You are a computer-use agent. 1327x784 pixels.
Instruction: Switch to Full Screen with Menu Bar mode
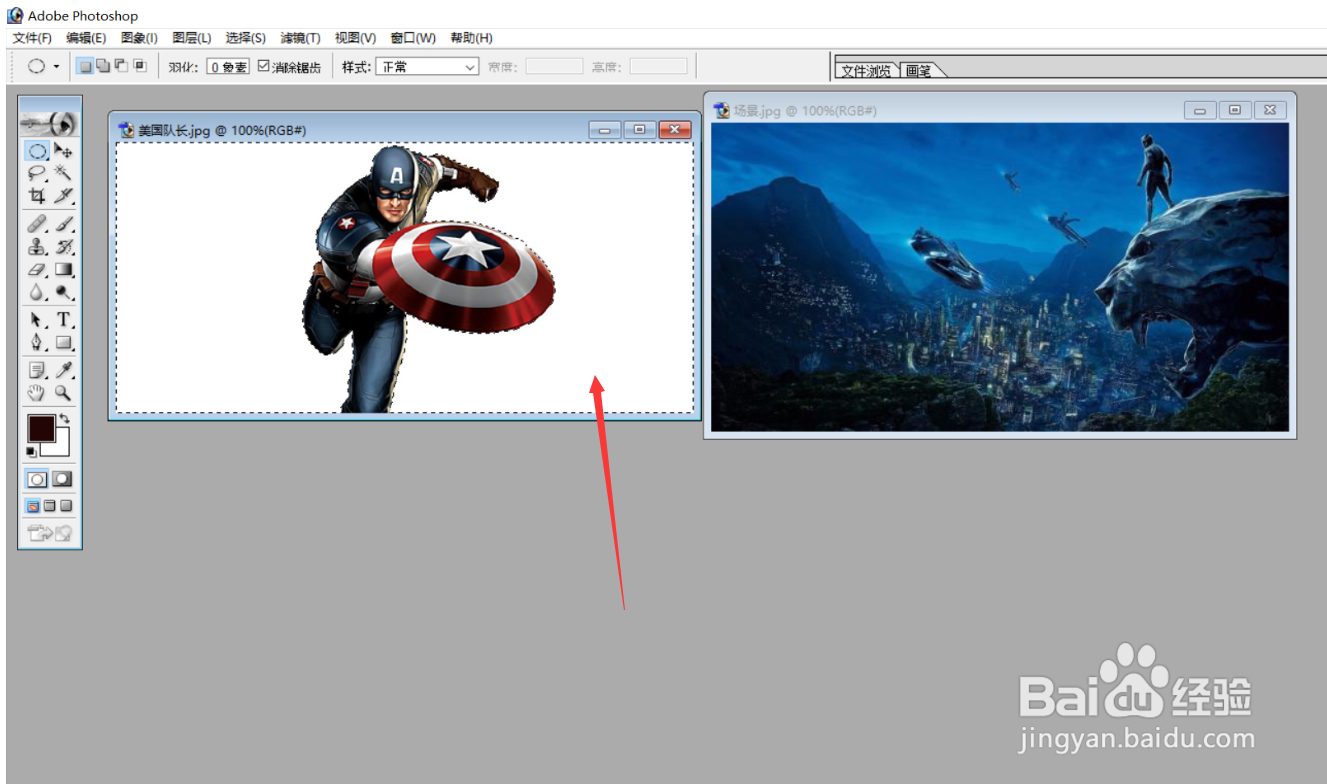point(50,506)
